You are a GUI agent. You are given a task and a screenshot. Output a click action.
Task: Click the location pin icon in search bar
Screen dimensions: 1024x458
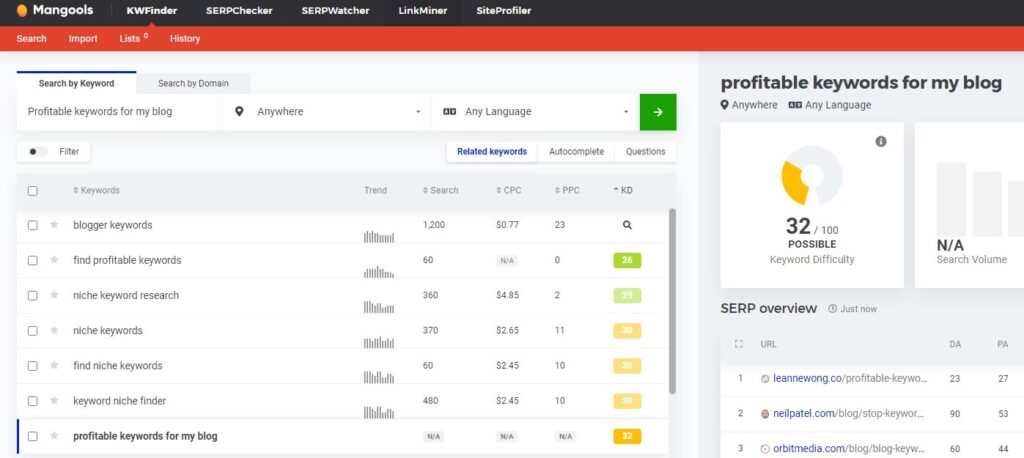point(239,112)
